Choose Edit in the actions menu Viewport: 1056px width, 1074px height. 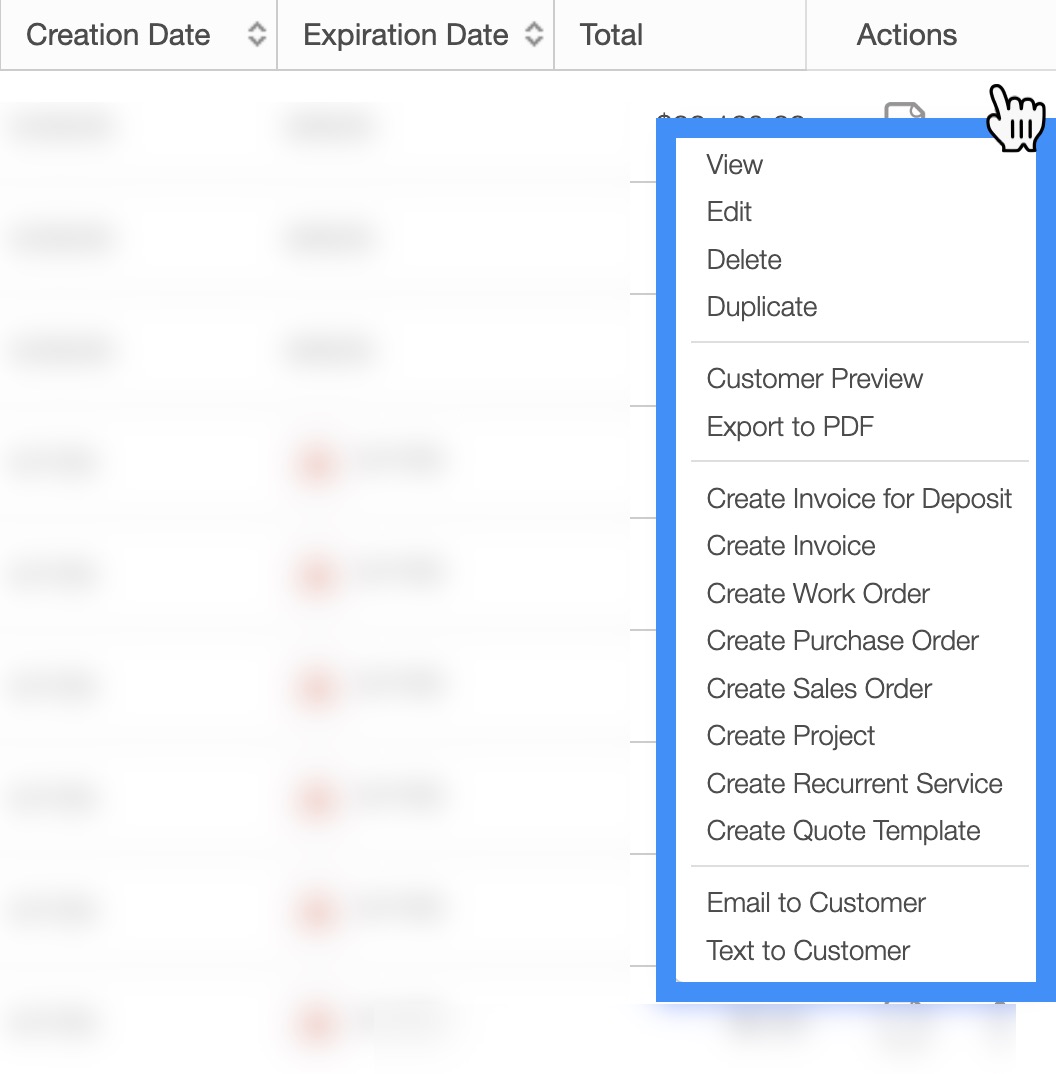pyautogui.click(x=729, y=212)
